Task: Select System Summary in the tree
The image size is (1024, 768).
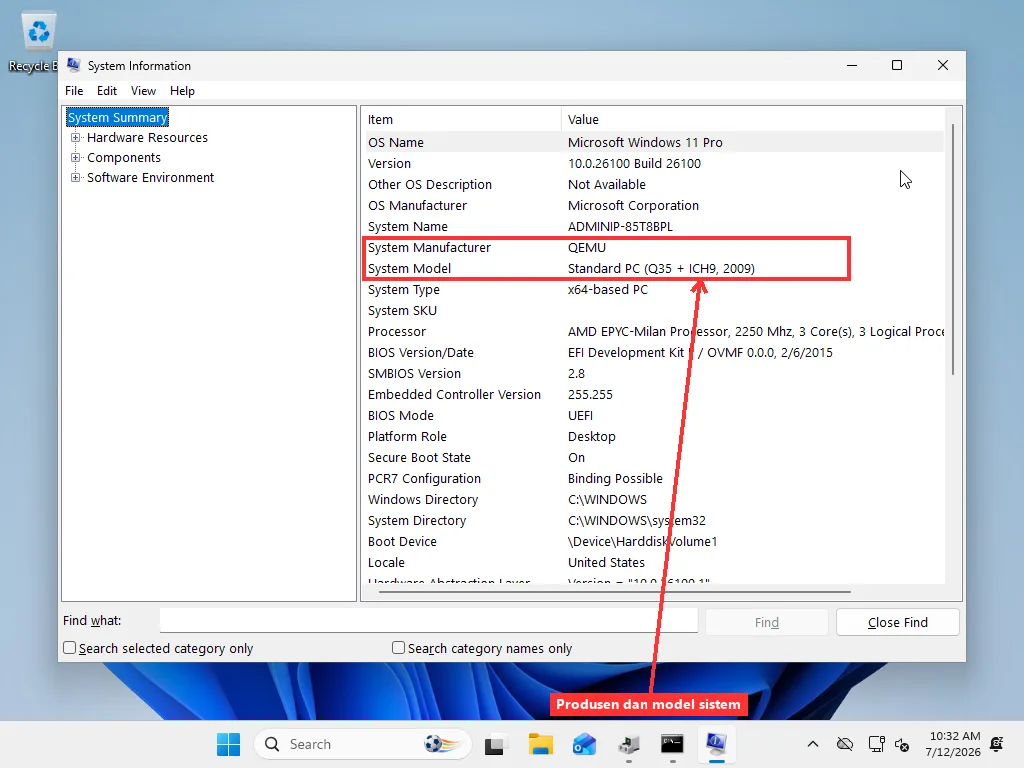Action: click(x=118, y=118)
